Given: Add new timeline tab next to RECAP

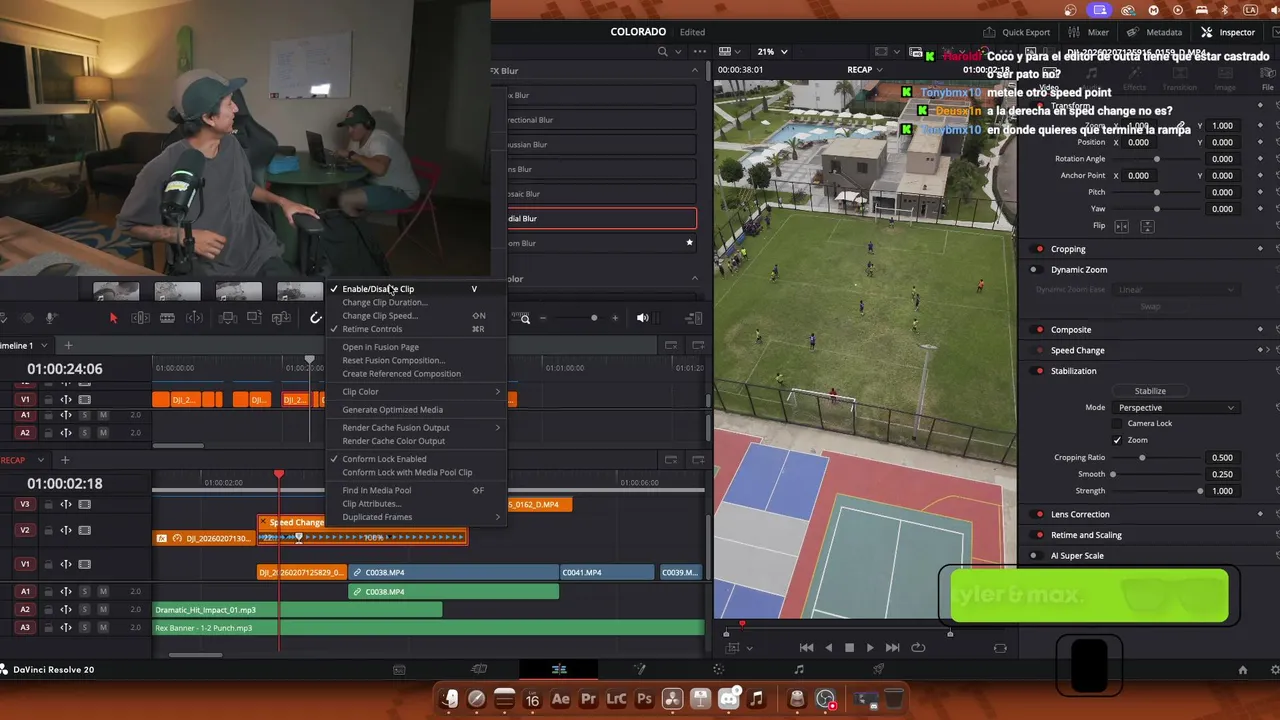Looking at the screenshot, I should (65, 460).
